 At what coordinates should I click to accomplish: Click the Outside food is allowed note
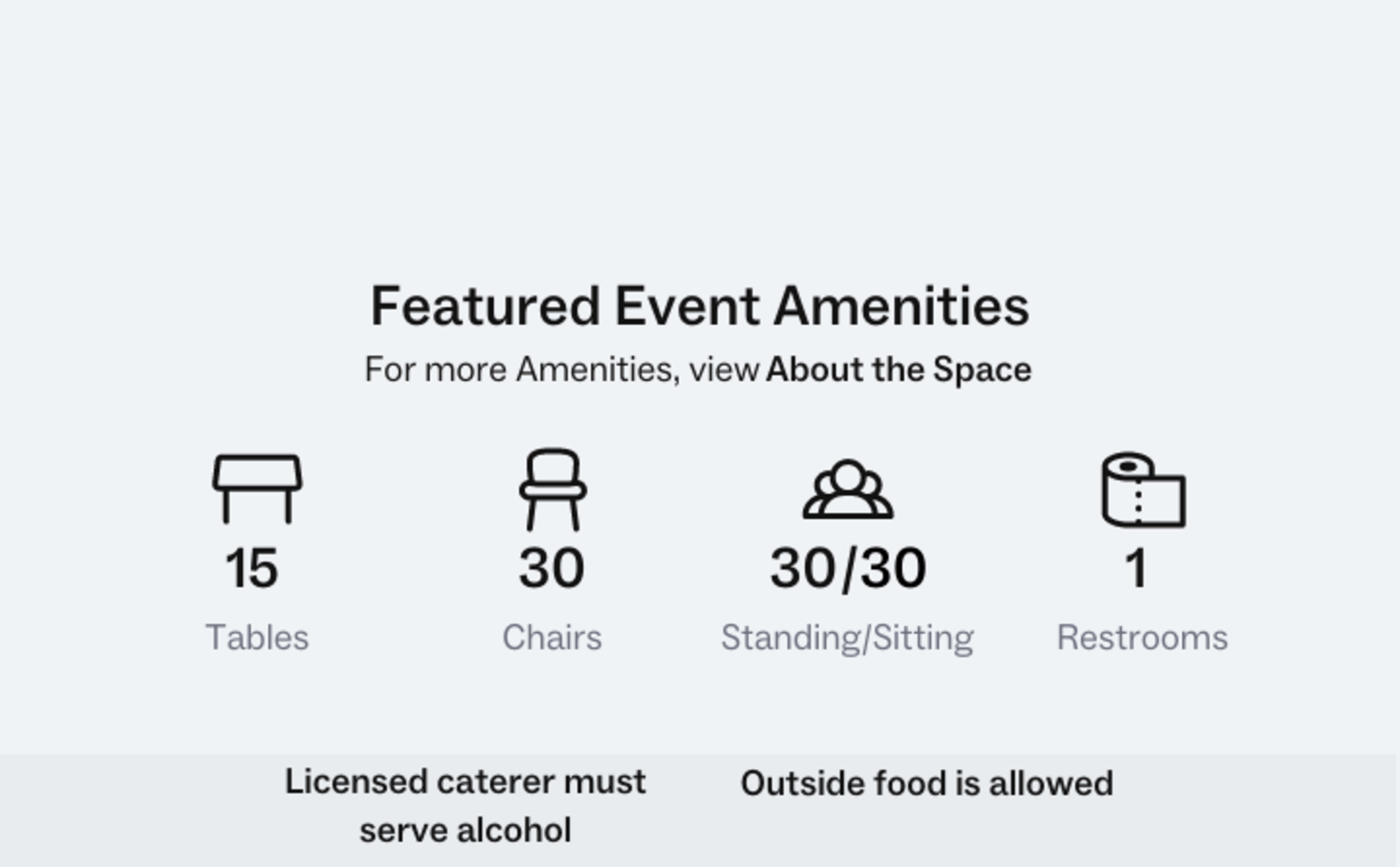[927, 783]
